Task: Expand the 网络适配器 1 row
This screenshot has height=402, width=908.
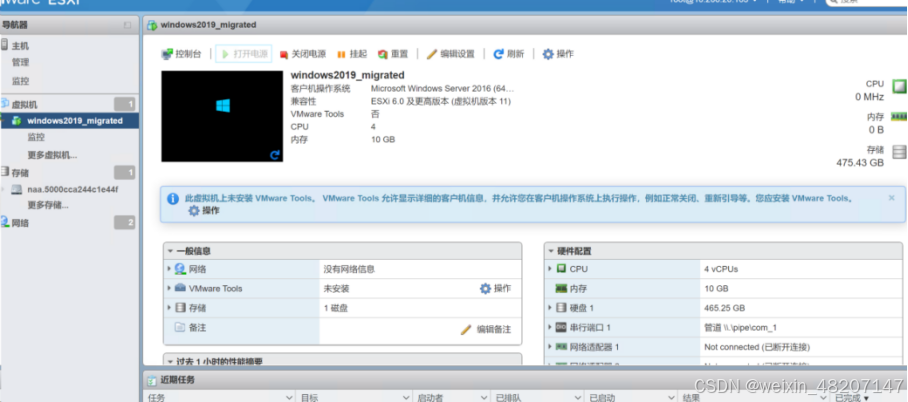Action: [550, 346]
